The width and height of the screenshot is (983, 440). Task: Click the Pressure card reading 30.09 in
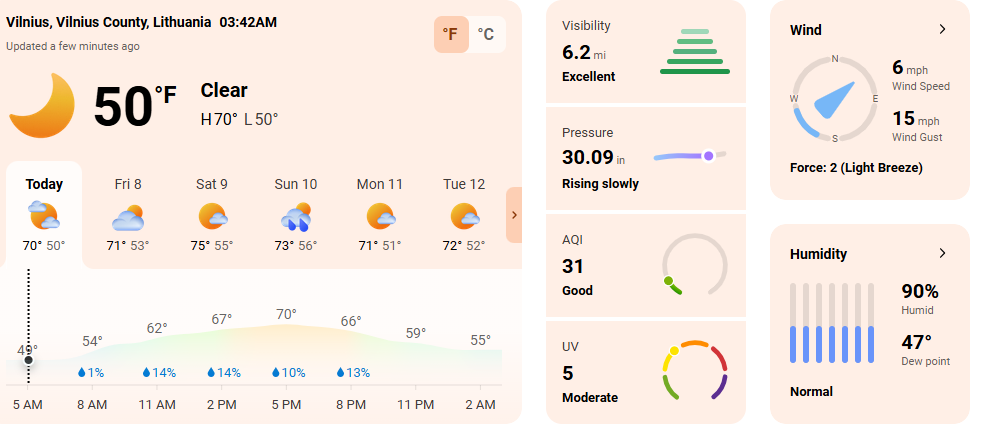click(646, 158)
